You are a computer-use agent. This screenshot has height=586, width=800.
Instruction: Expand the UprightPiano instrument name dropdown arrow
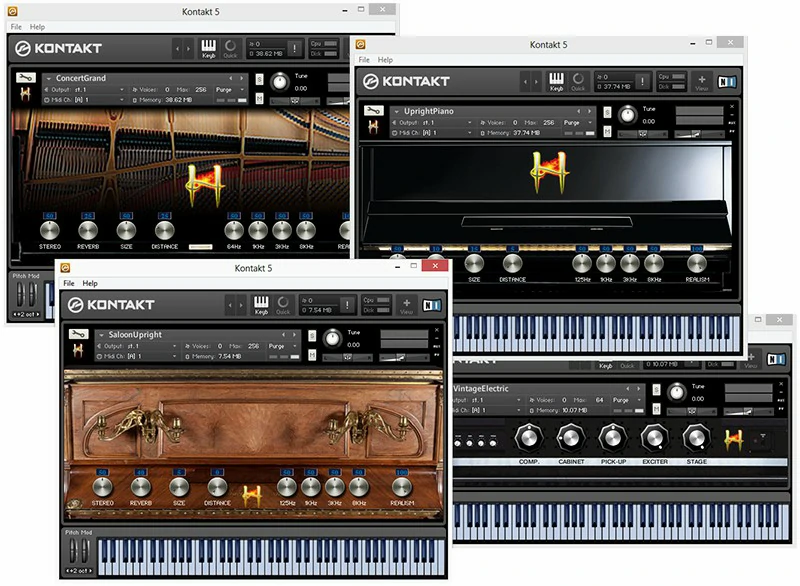tap(397, 111)
